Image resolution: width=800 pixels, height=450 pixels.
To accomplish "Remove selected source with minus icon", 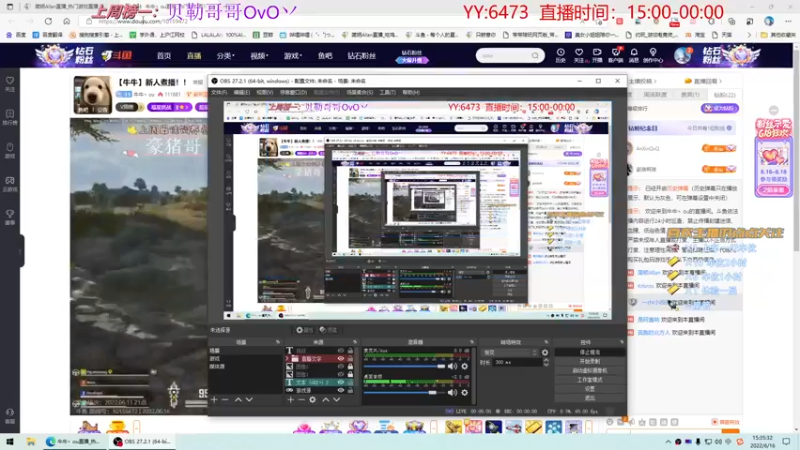I will (x=301, y=400).
